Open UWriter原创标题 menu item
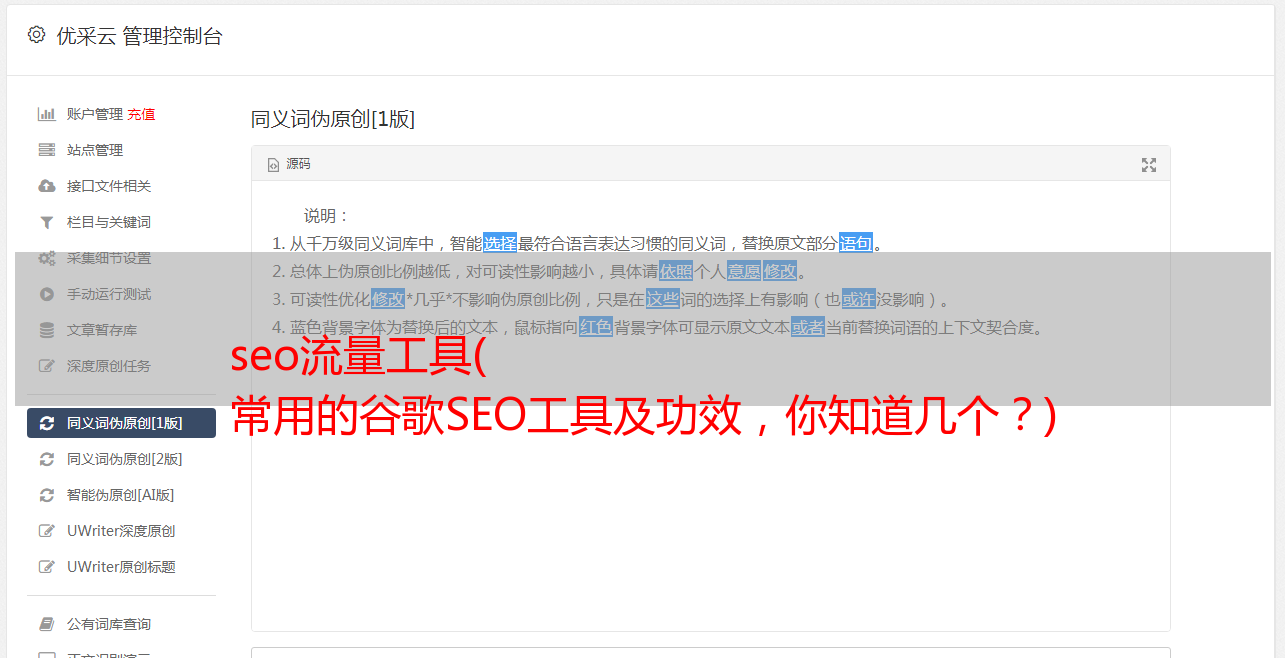1285x658 pixels. (121, 567)
